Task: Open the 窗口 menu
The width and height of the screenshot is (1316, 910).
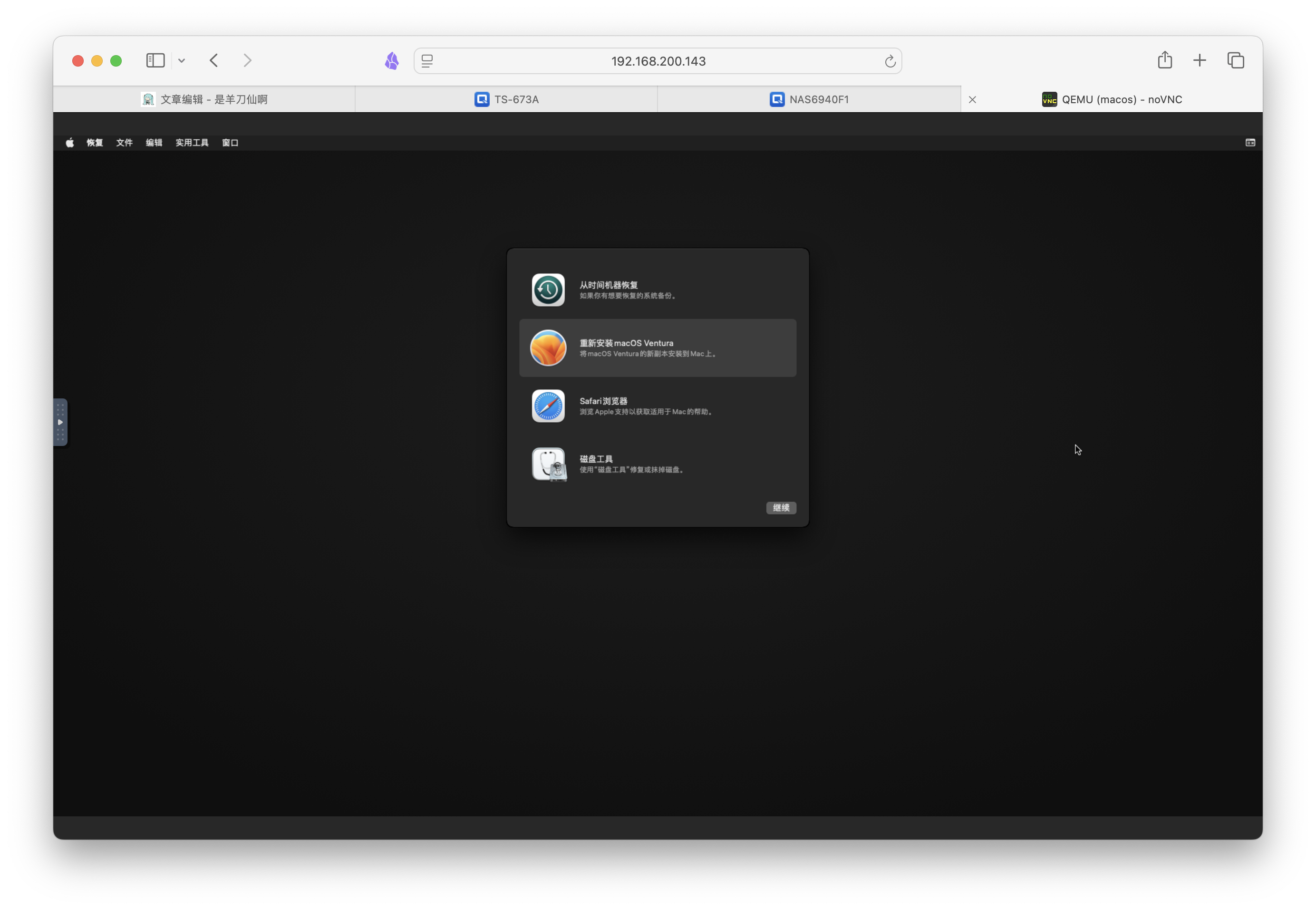Action: [231, 143]
